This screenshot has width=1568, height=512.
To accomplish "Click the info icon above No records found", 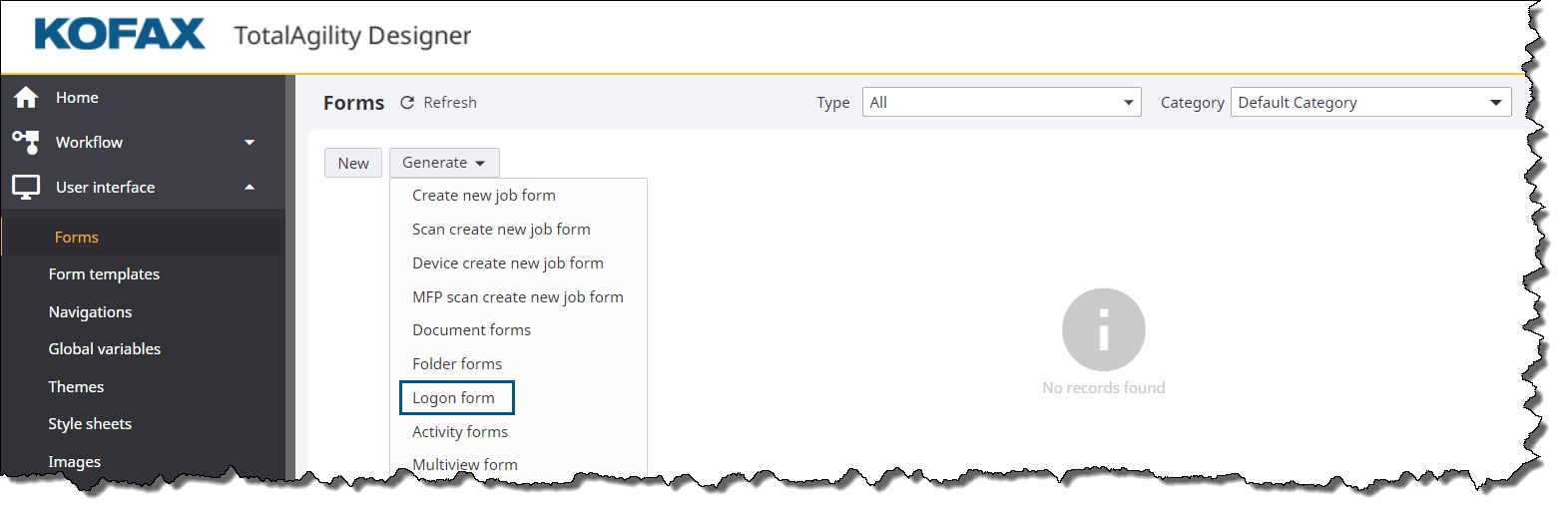I will [x=1103, y=329].
